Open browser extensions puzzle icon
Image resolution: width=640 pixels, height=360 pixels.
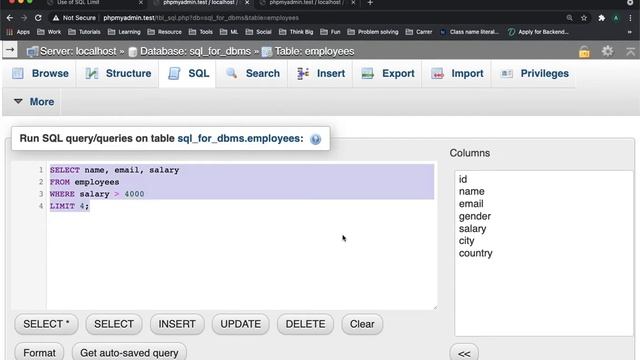[602, 18]
